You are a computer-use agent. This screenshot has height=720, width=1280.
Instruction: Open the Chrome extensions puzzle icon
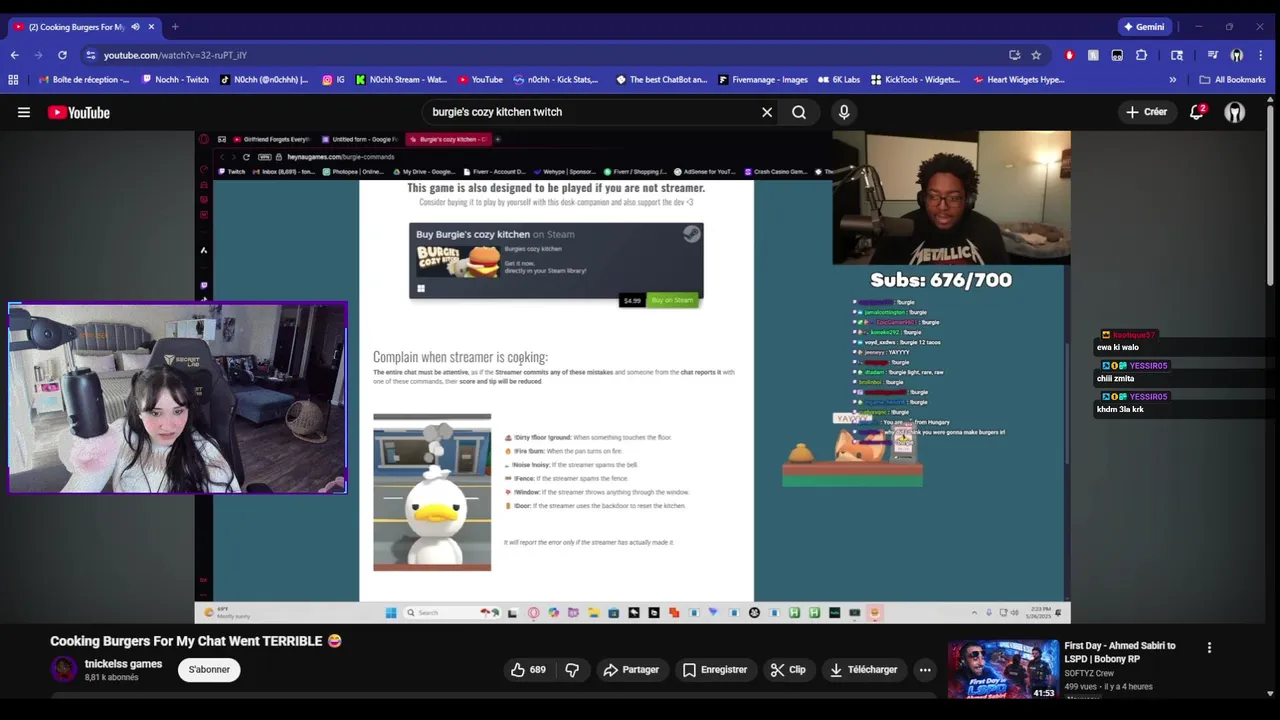coord(1141,55)
